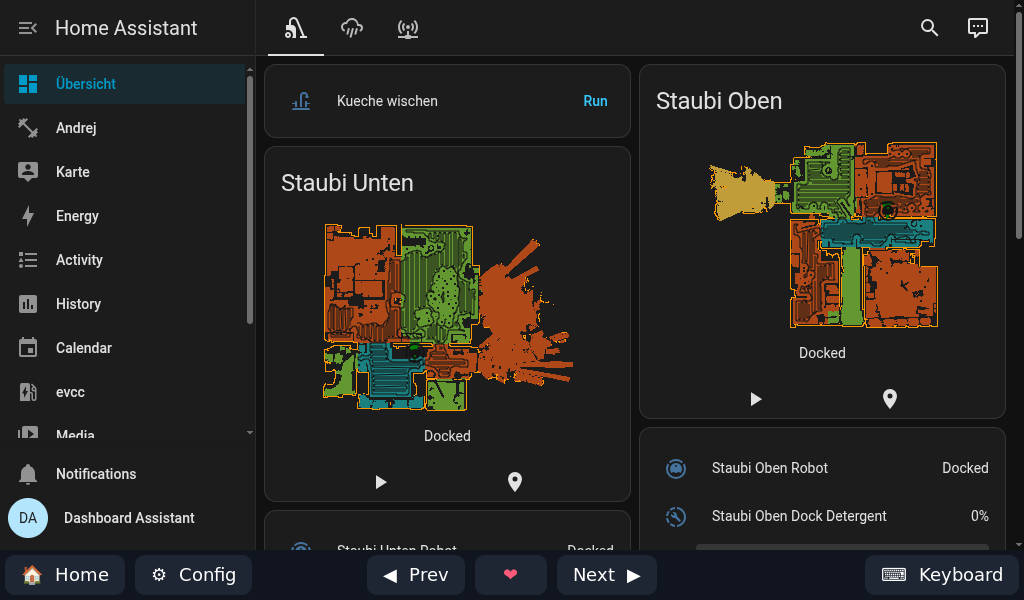Image resolution: width=1024 pixels, height=600 pixels.
Task: Open Übersicht in sidebar
Action: pos(125,84)
